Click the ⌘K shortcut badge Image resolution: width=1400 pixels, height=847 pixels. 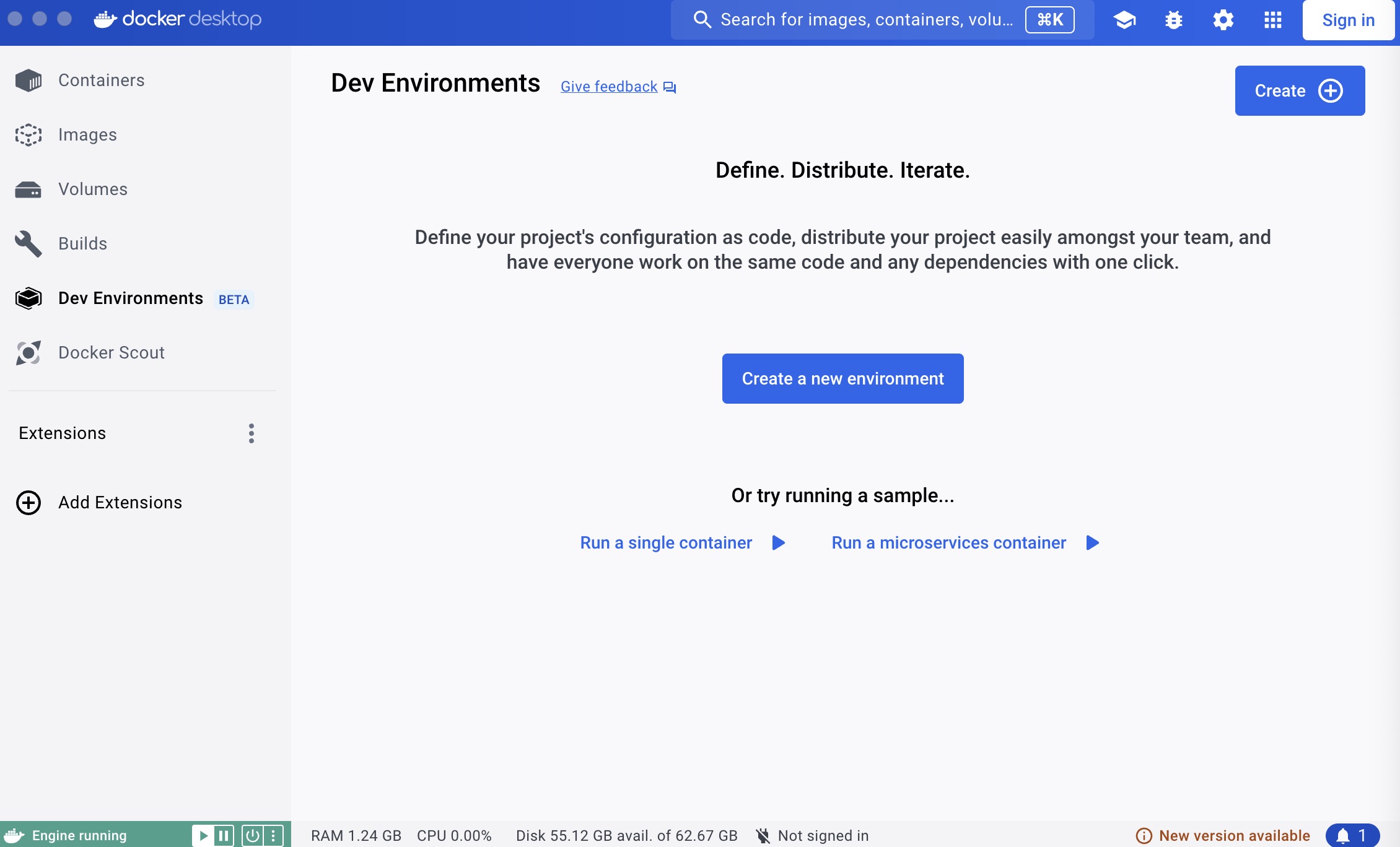[x=1050, y=20]
